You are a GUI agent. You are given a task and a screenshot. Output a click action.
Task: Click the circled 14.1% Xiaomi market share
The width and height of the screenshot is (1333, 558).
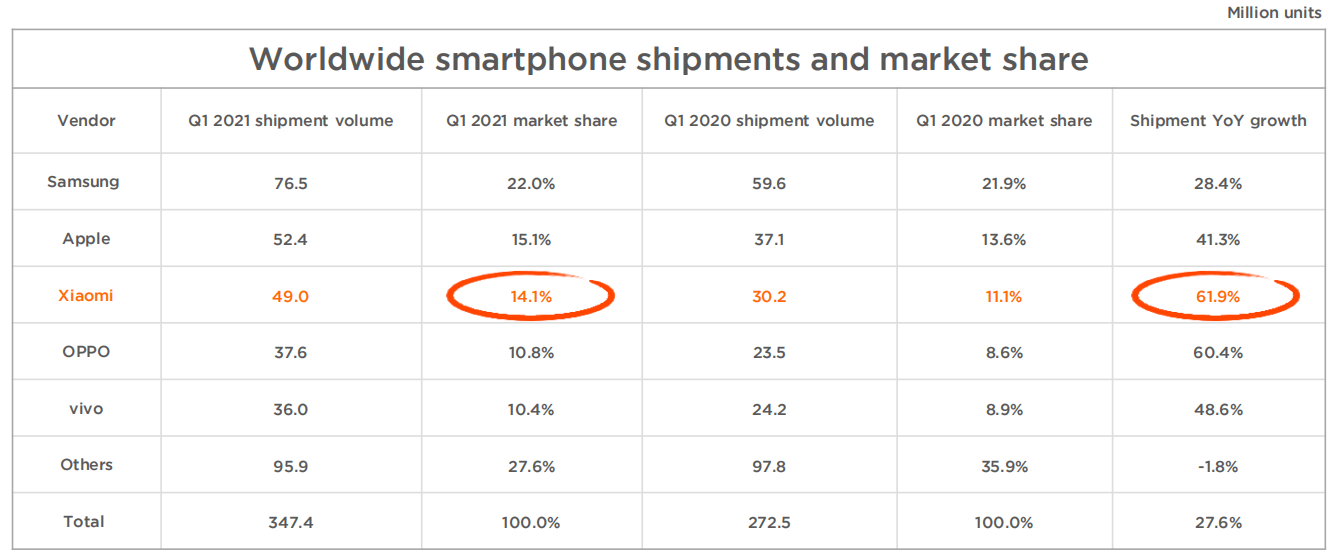coord(531,296)
